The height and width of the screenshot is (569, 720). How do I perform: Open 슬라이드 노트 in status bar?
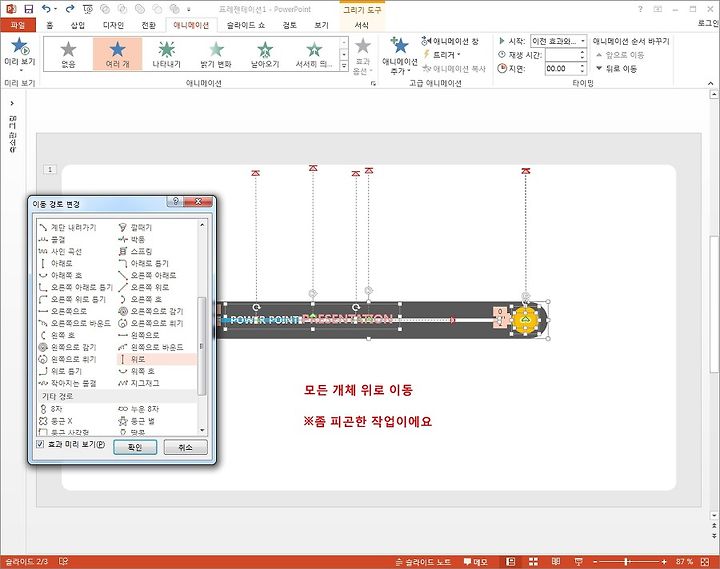423,562
